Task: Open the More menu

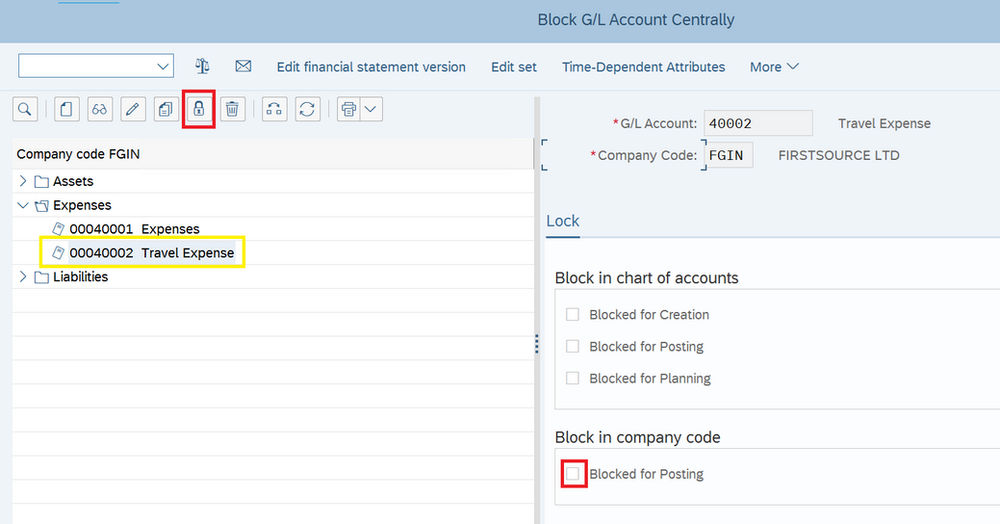Action: point(774,67)
